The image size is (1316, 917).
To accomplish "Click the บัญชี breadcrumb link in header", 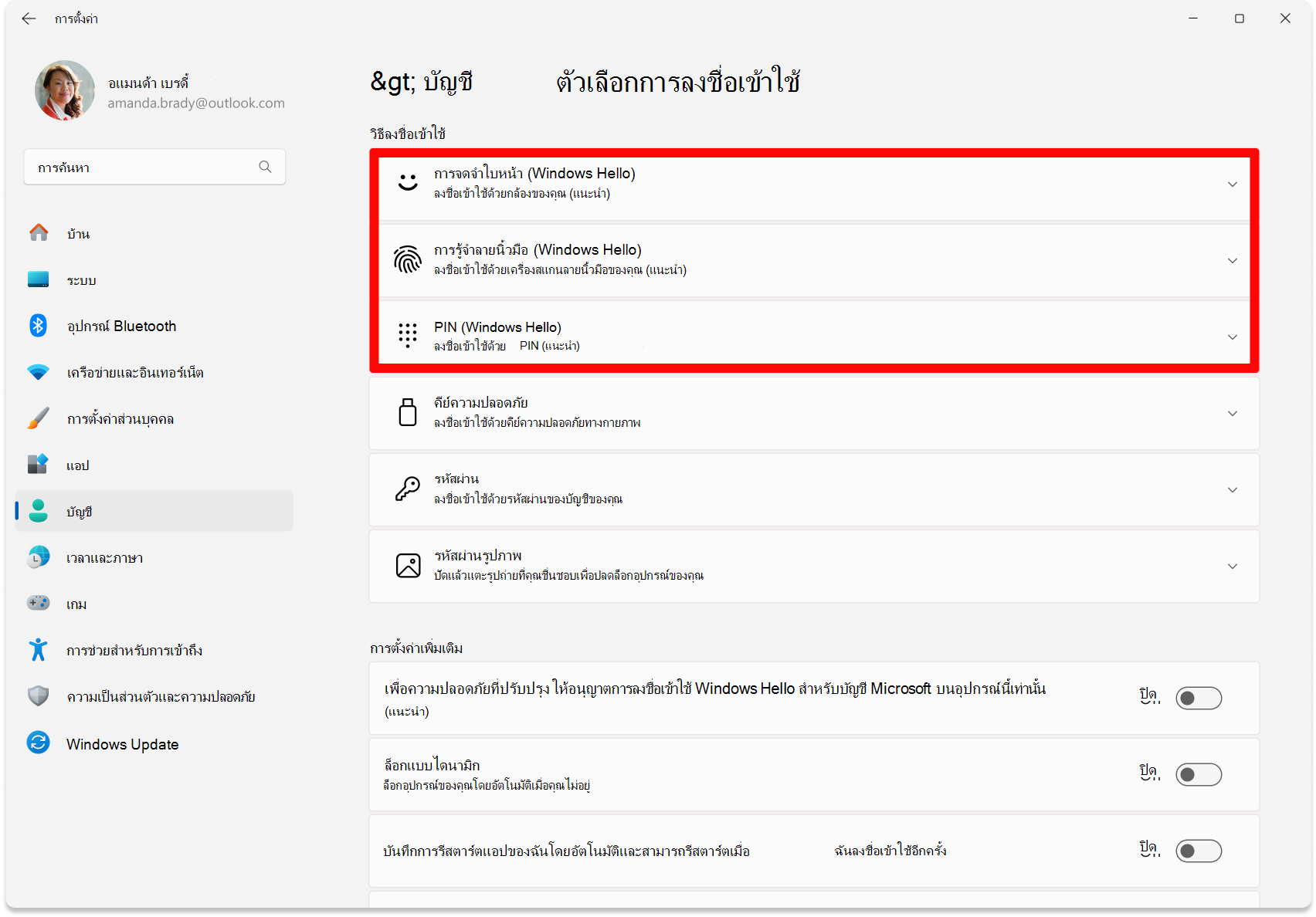I will pyautogui.click(x=448, y=82).
